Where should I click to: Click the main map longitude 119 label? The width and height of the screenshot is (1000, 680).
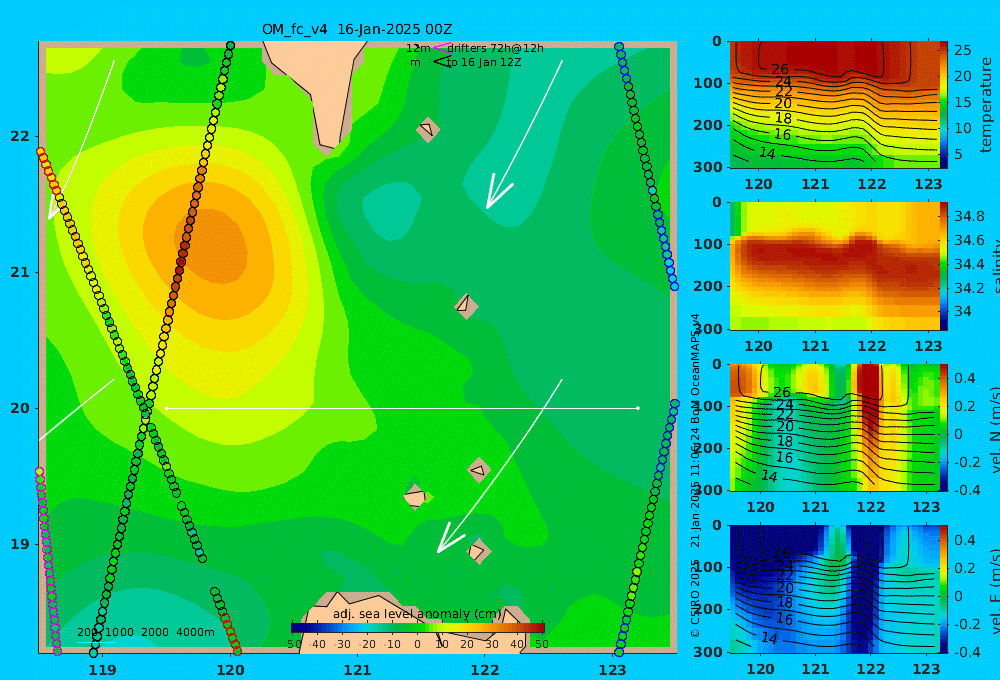tap(102, 670)
